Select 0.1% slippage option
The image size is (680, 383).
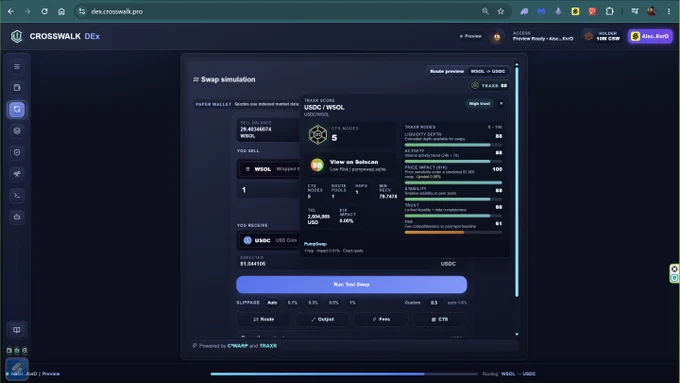coord(293,303)
